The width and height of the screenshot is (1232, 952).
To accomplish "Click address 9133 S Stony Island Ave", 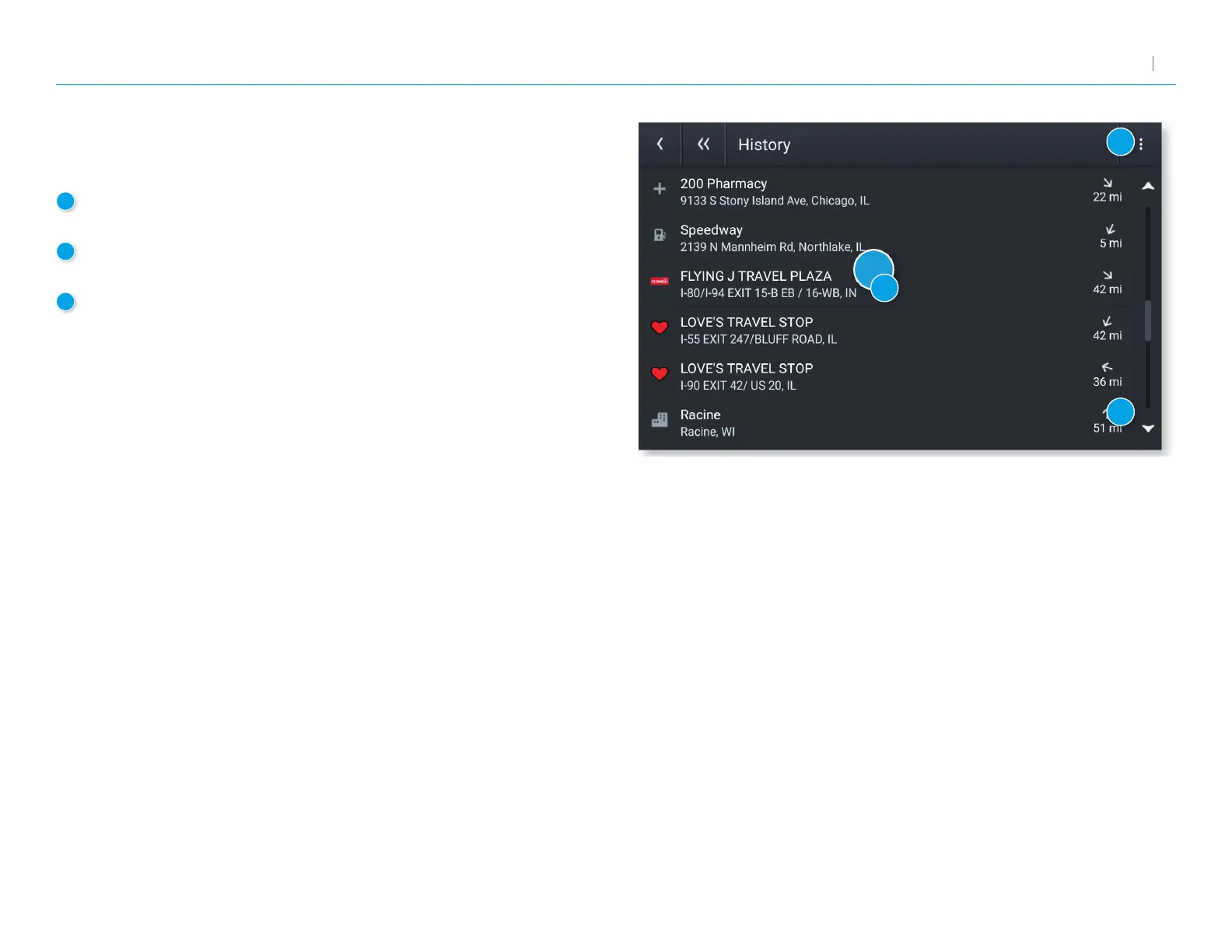I will (775, 201).
